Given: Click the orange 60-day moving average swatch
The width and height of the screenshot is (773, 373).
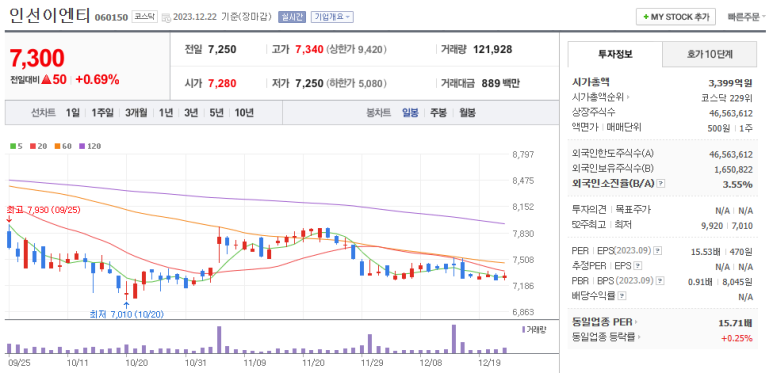Looking at the screenshot, I should [57, 146].
